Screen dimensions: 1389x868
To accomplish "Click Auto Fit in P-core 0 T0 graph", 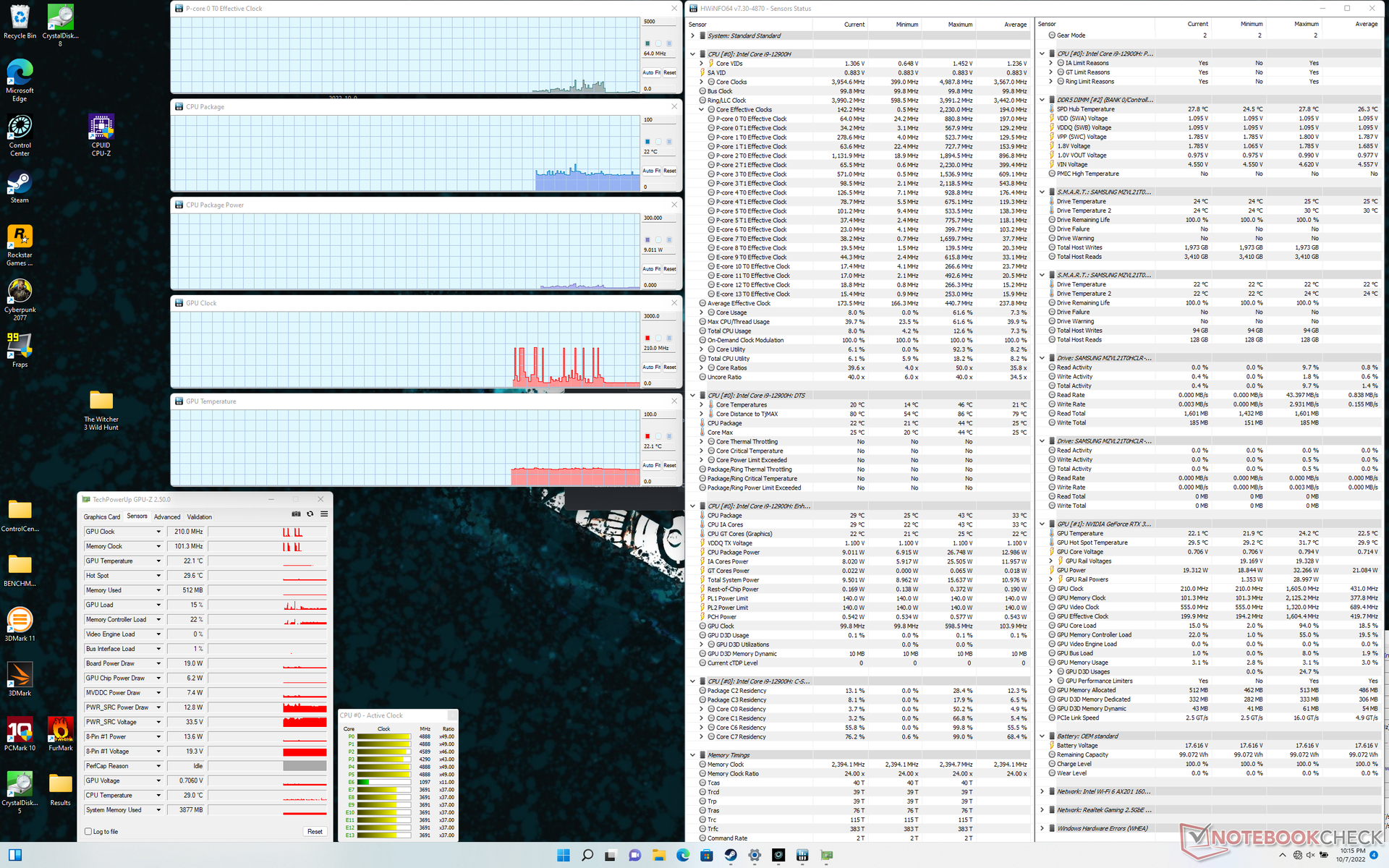I will (x=652, y=72).
